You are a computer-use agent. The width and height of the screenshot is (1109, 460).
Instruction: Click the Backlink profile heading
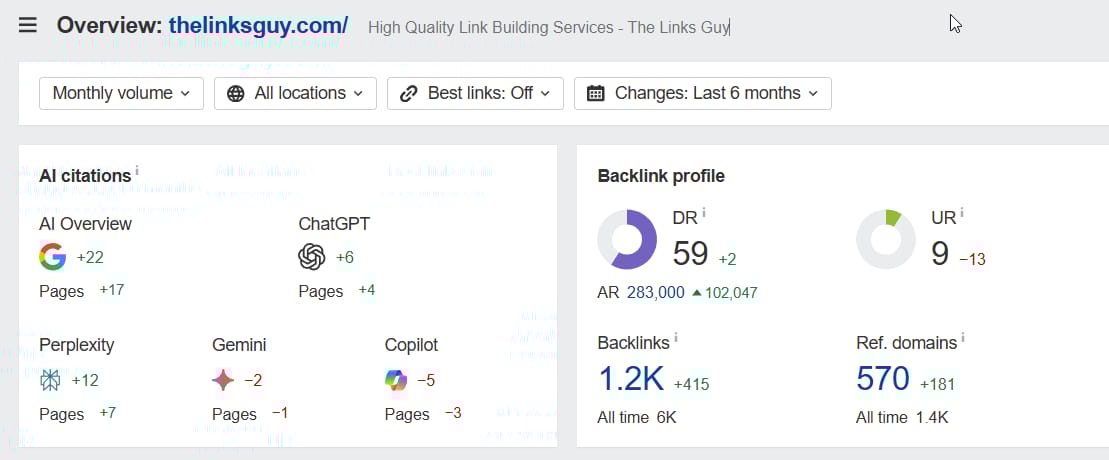pyautogui.click(x=661, y=176)
